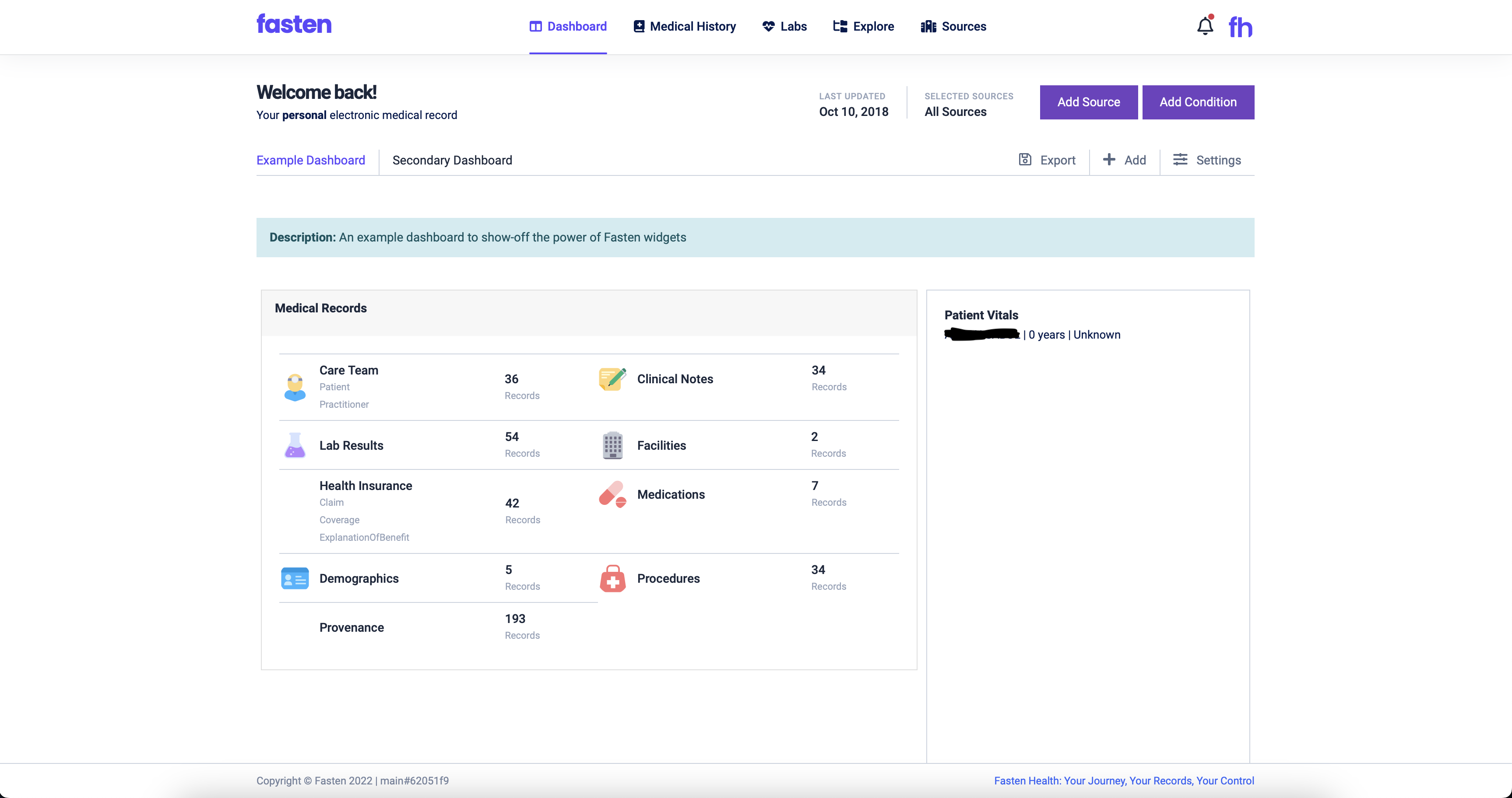The image size is (1512, 798).
Task: Click the Clinical Notes notepad icon
Action: point(612,379)
